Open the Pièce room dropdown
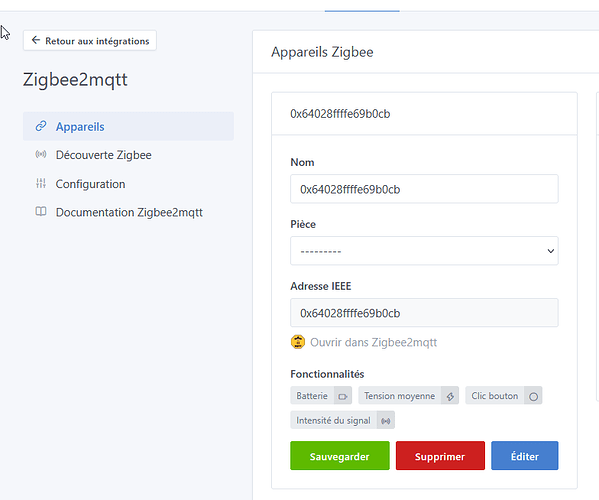Viewport: 599px width, 500px height. pyautogui.click(x=424, y=251)
